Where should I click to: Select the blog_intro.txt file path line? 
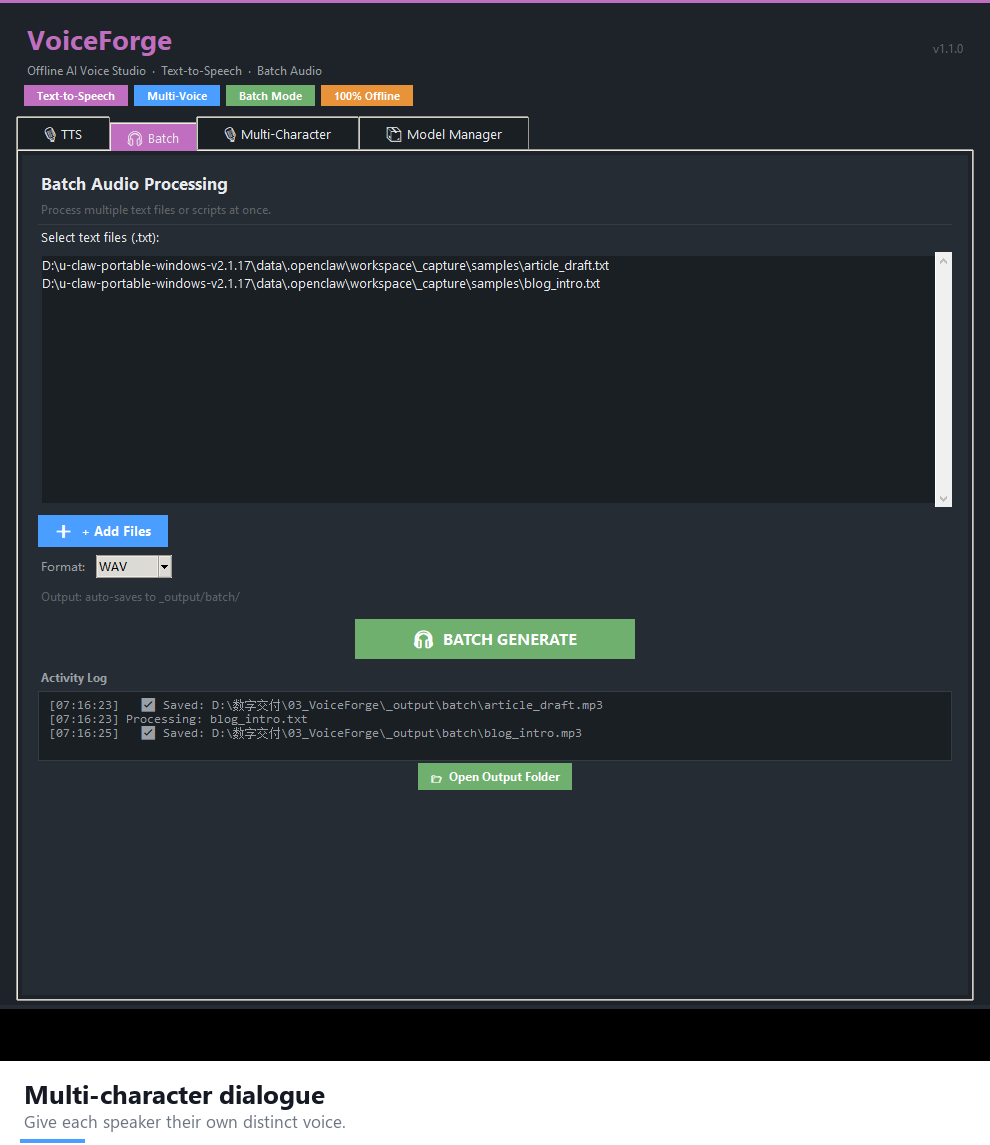click(321, 283)
